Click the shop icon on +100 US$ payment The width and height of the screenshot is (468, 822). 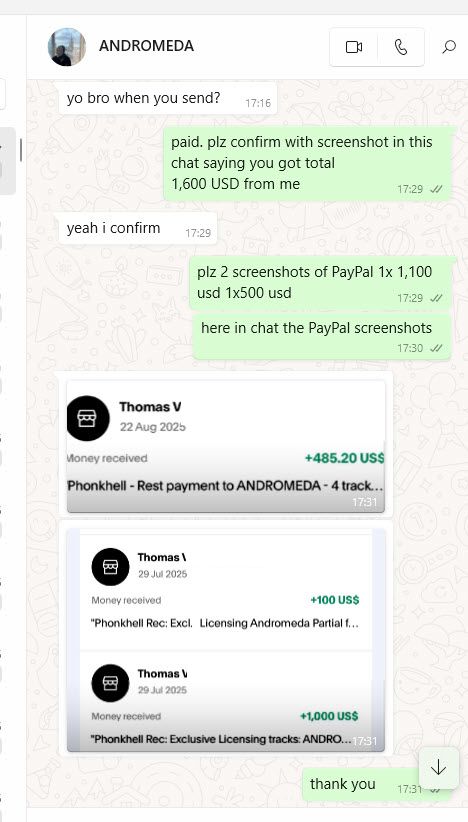(110, 567)
